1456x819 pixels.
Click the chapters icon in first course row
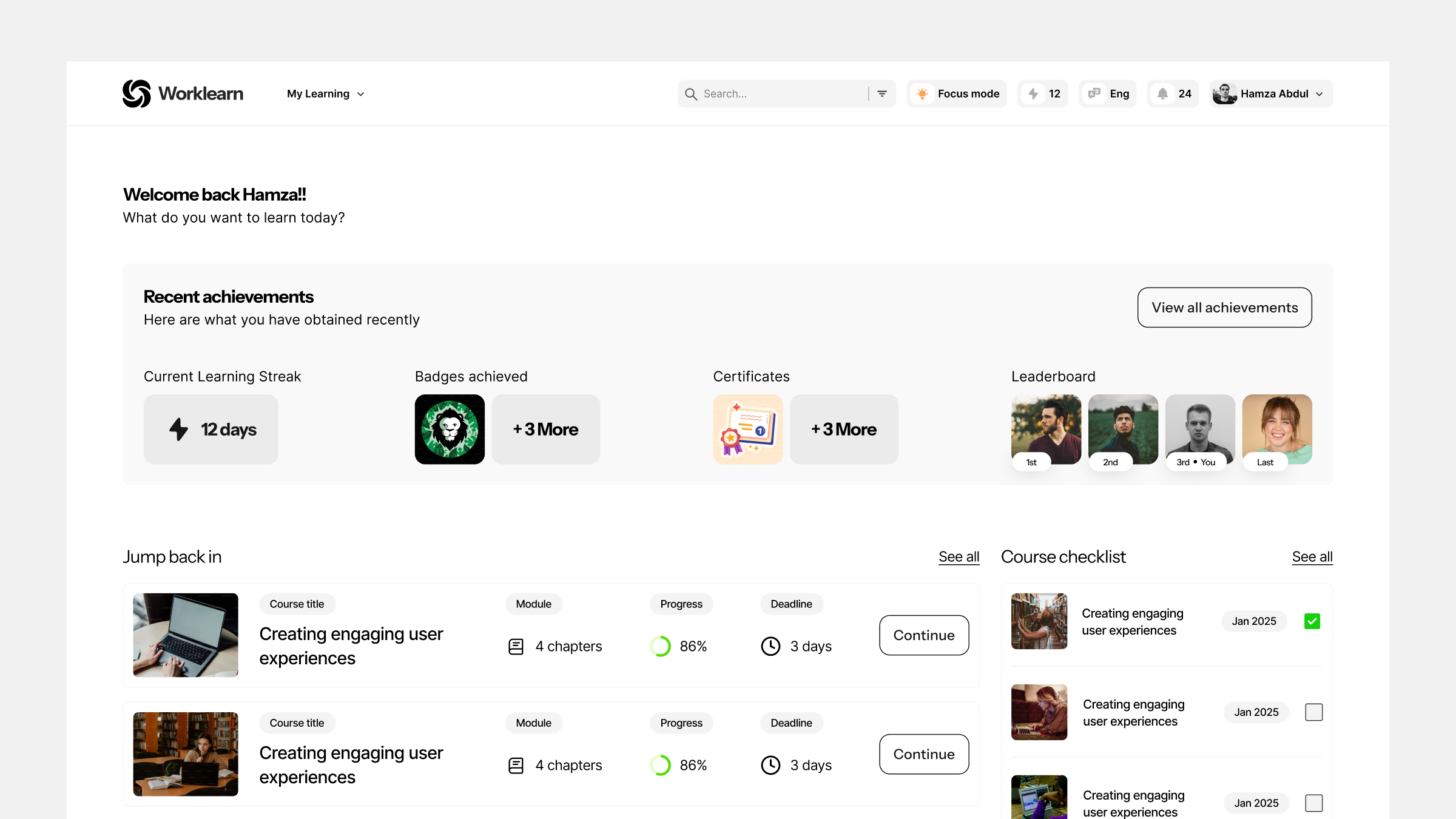tap(516, 647)
